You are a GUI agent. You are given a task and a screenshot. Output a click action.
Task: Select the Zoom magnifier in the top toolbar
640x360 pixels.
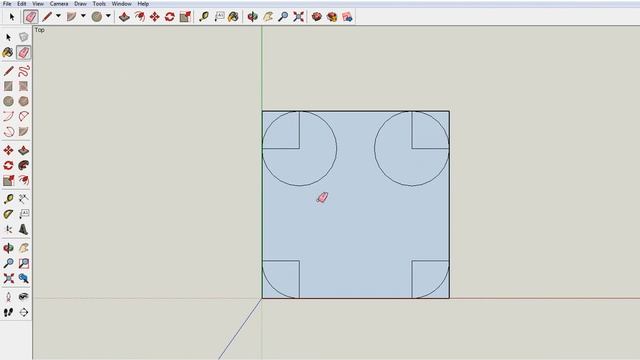[x=283, y=17]
